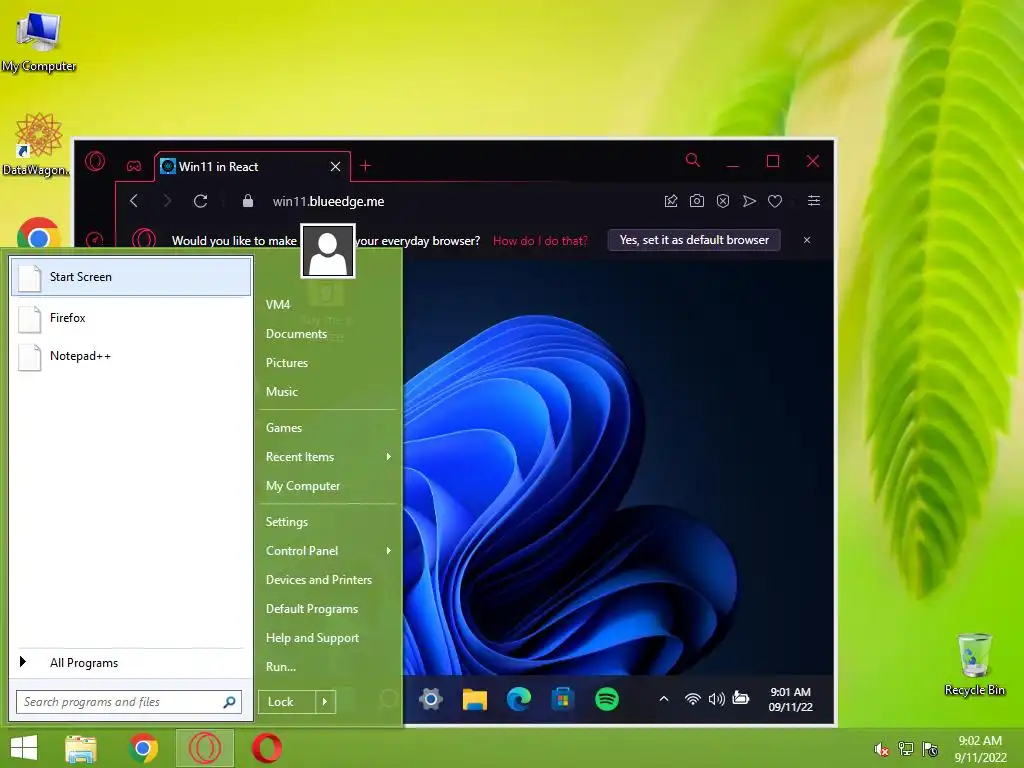
Task: Open Chrome on the host taskbar
Action: (x=144, y=748)
